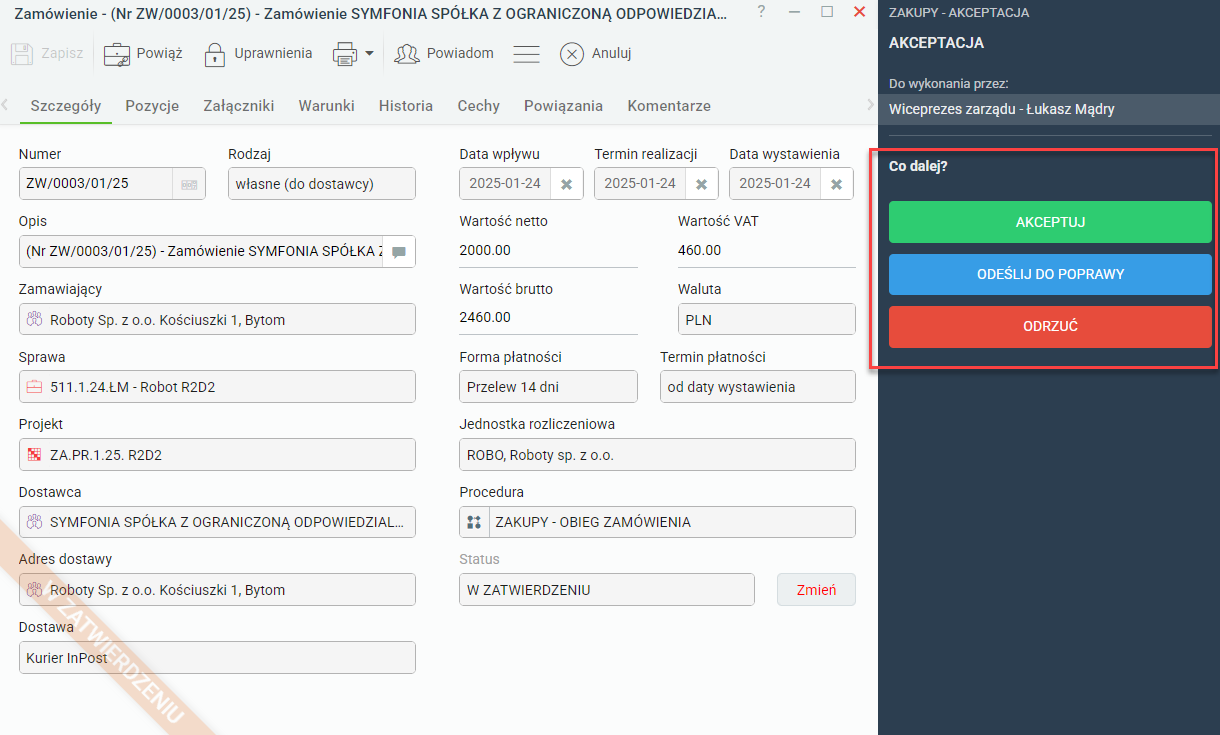Screen dimensions: 1220x735
Task: Open the Historia tab
Action: [406, 106]
